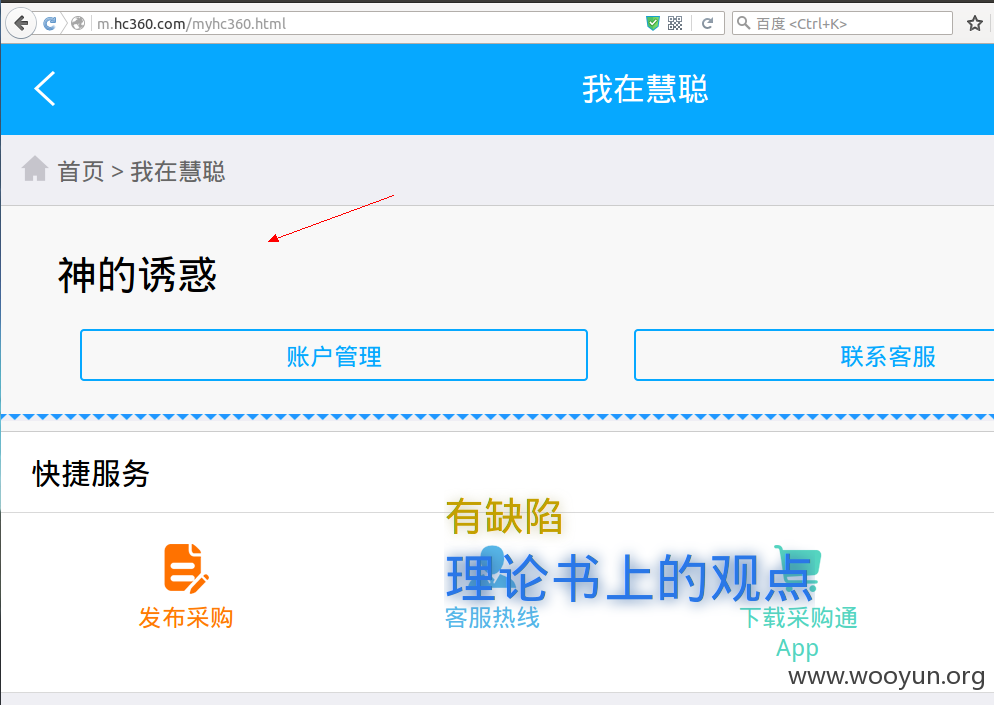Open the QR code icon in address bar
The width and height of the screenshot is (994, 705).
click(675, 23)
